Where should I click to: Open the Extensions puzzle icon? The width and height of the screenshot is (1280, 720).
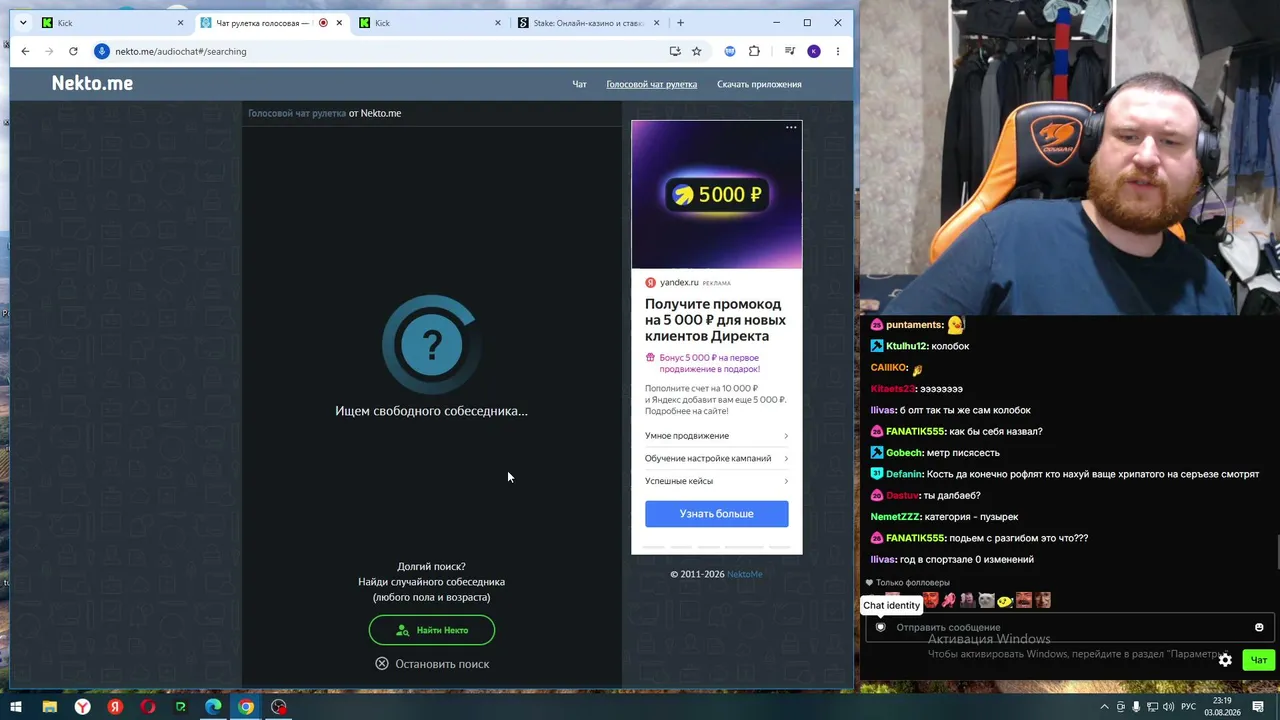[x=754, y=51]
